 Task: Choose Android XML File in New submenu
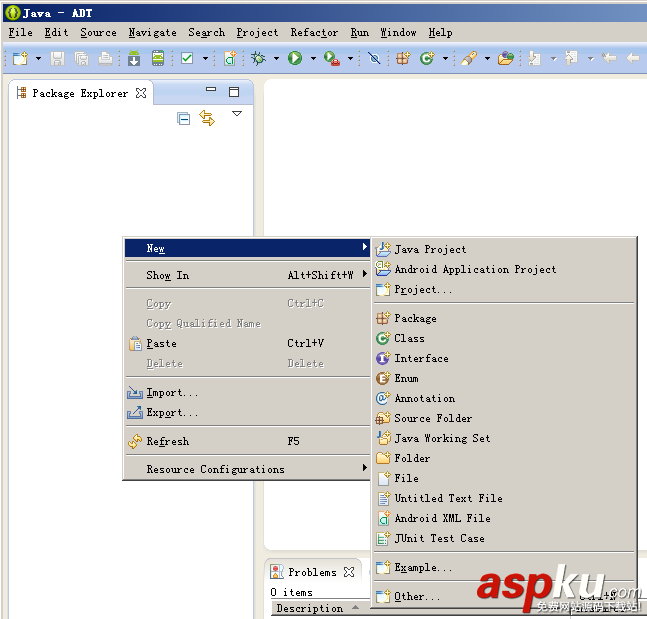pyautogui.click(x=504, y=518)
